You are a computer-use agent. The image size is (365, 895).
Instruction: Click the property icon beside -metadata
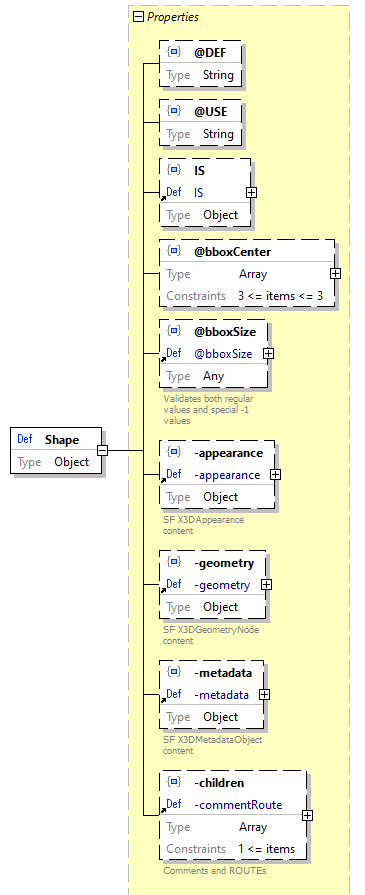(174, 672)
